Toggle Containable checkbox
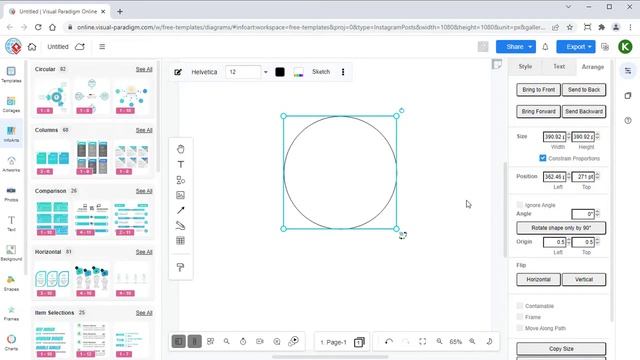 [520, 306]
